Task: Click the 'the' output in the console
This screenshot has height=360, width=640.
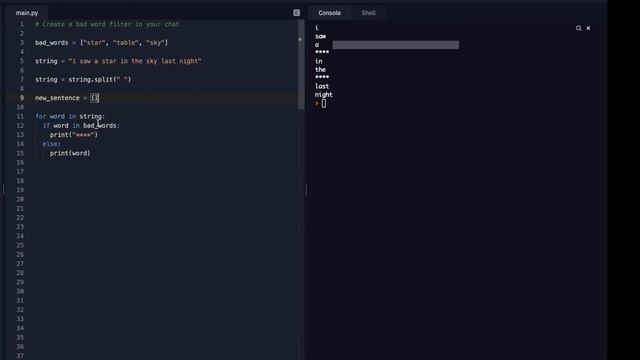Action: click(x=320, y=70)
